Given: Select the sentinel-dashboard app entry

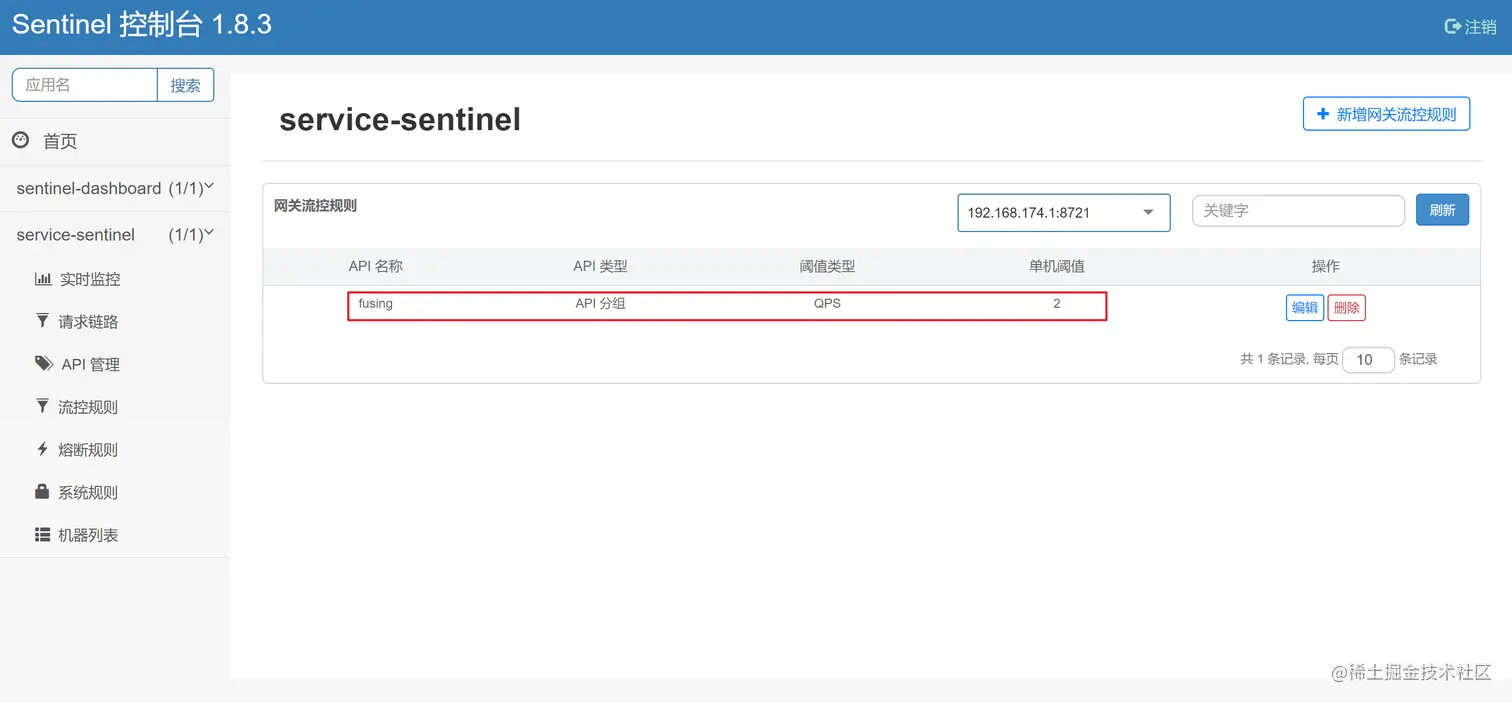Looking at the screenshot, I should (115, 188).
